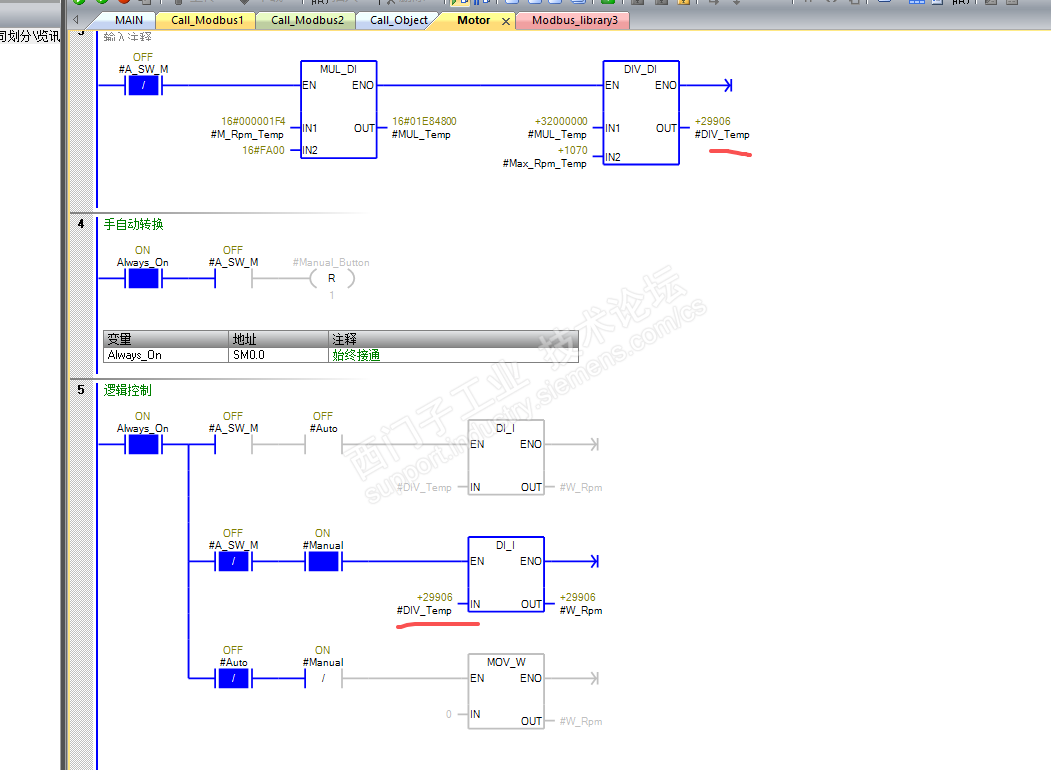Click the +32000000 value
The height and width of the screenshot is (770, 1051).
(x=560, y=121)
